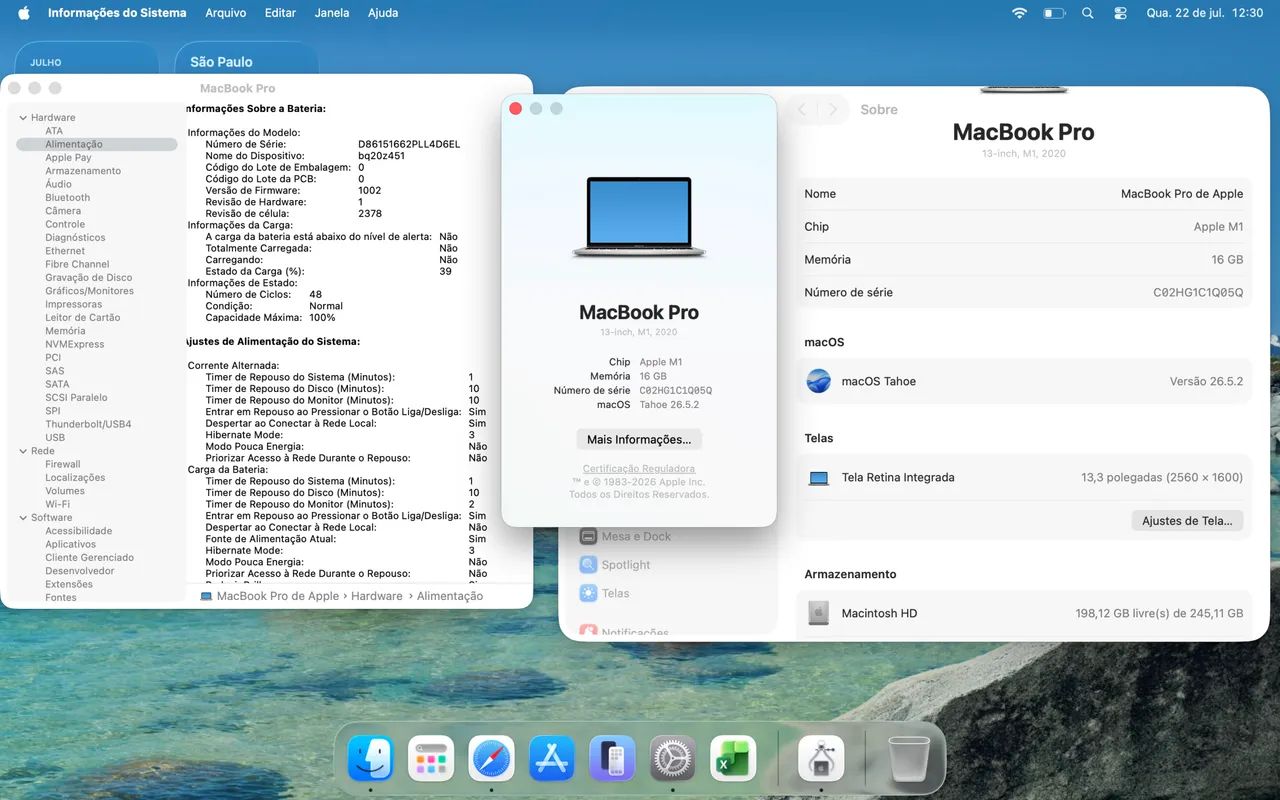Image resolution: width=1280 pixels, height=800 pixels.
Task: Collapse the Software section in sidebar
Action: click(23, 518)
